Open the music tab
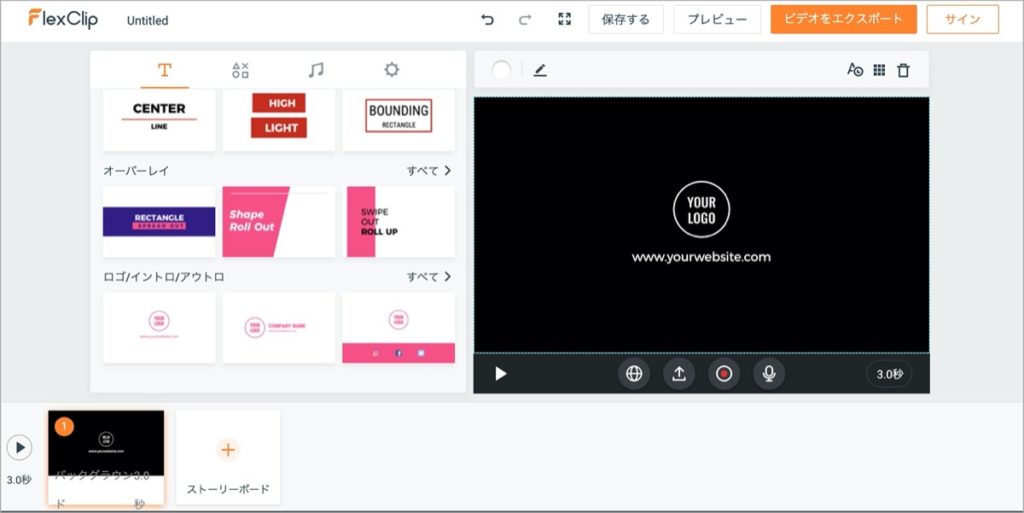Viewport: 1024px width, 513px height. (316, 70)
